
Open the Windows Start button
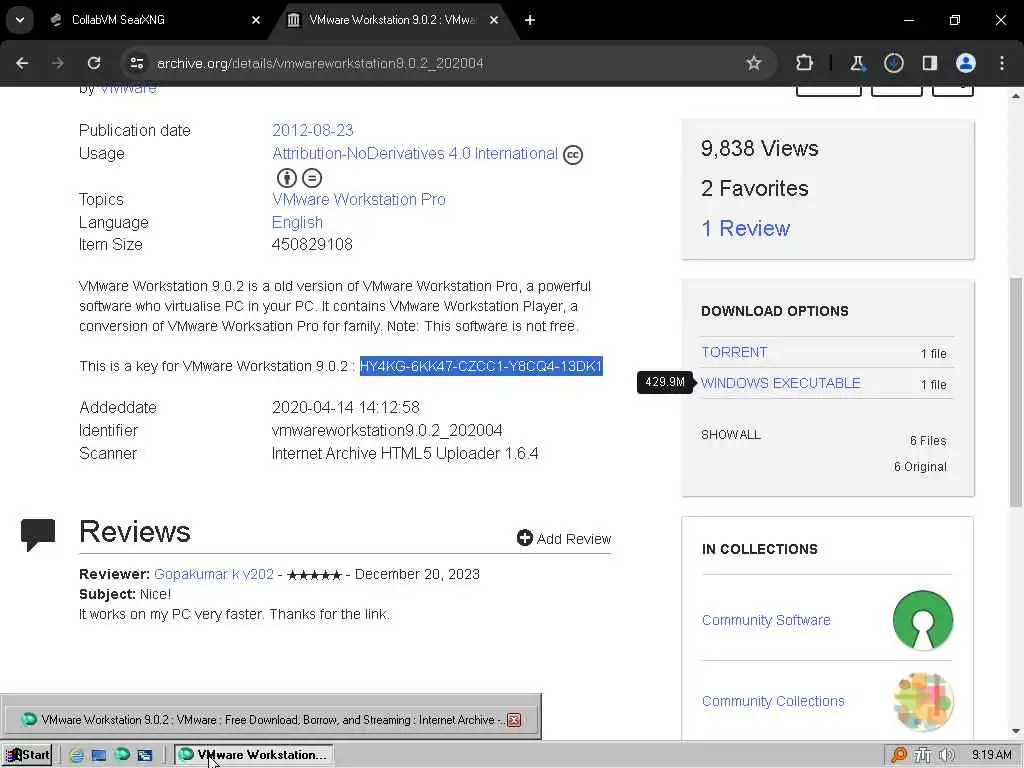27,755
